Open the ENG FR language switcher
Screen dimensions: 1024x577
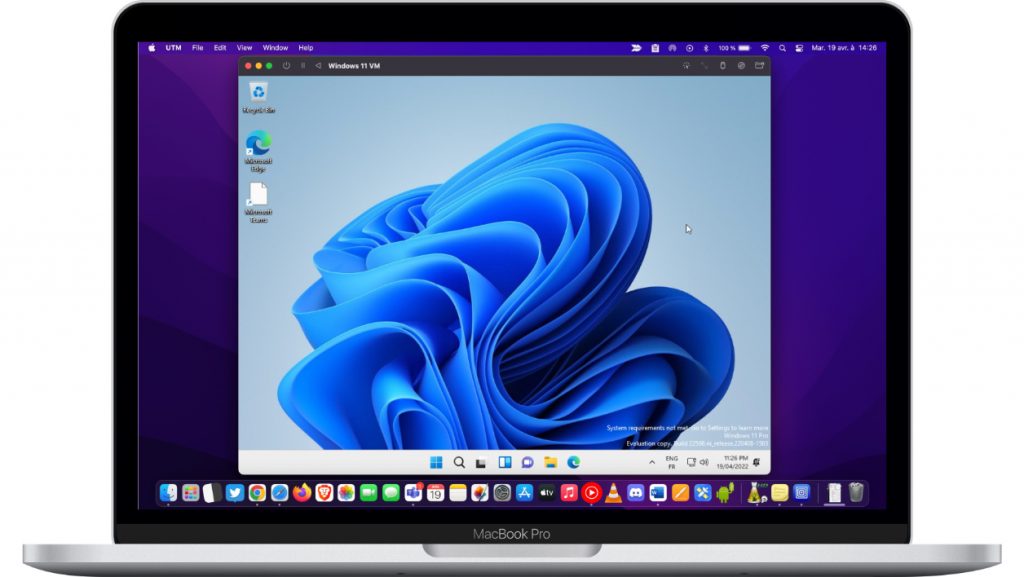671,462
